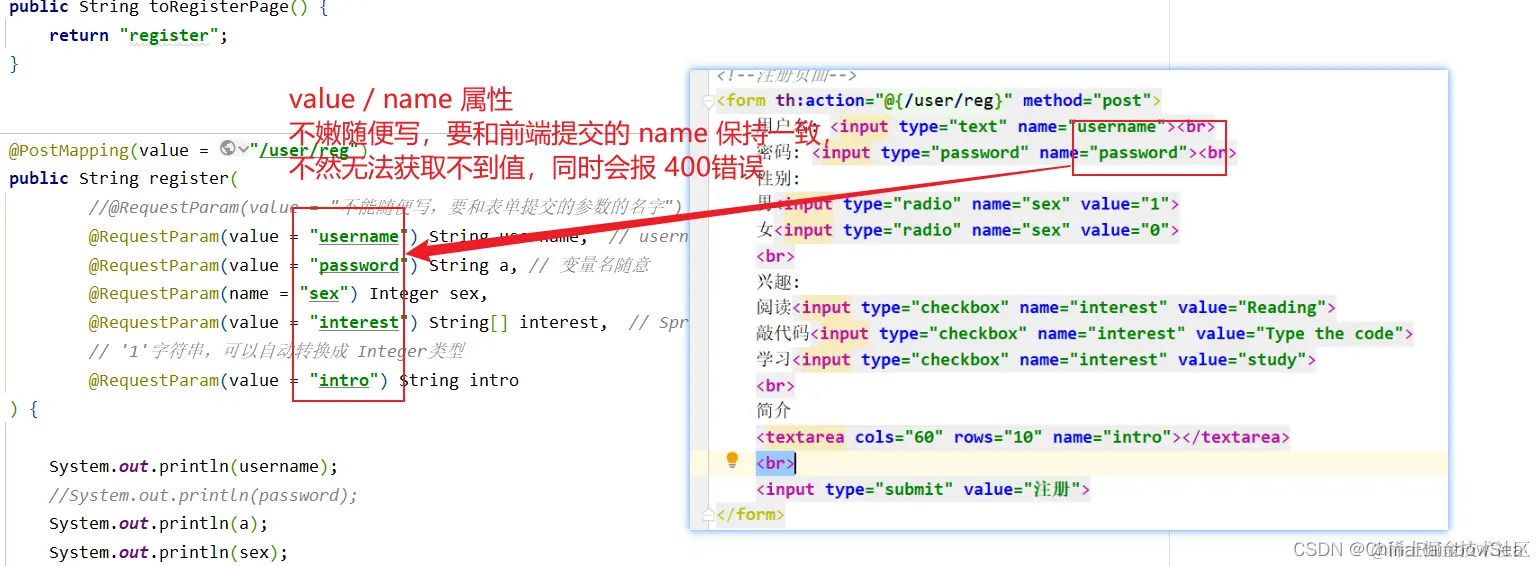Click the fold marker at the closing </form> tag
The width and height of the screenshot is (1537, 566).
pyautogui.click(x=709, y=515)
